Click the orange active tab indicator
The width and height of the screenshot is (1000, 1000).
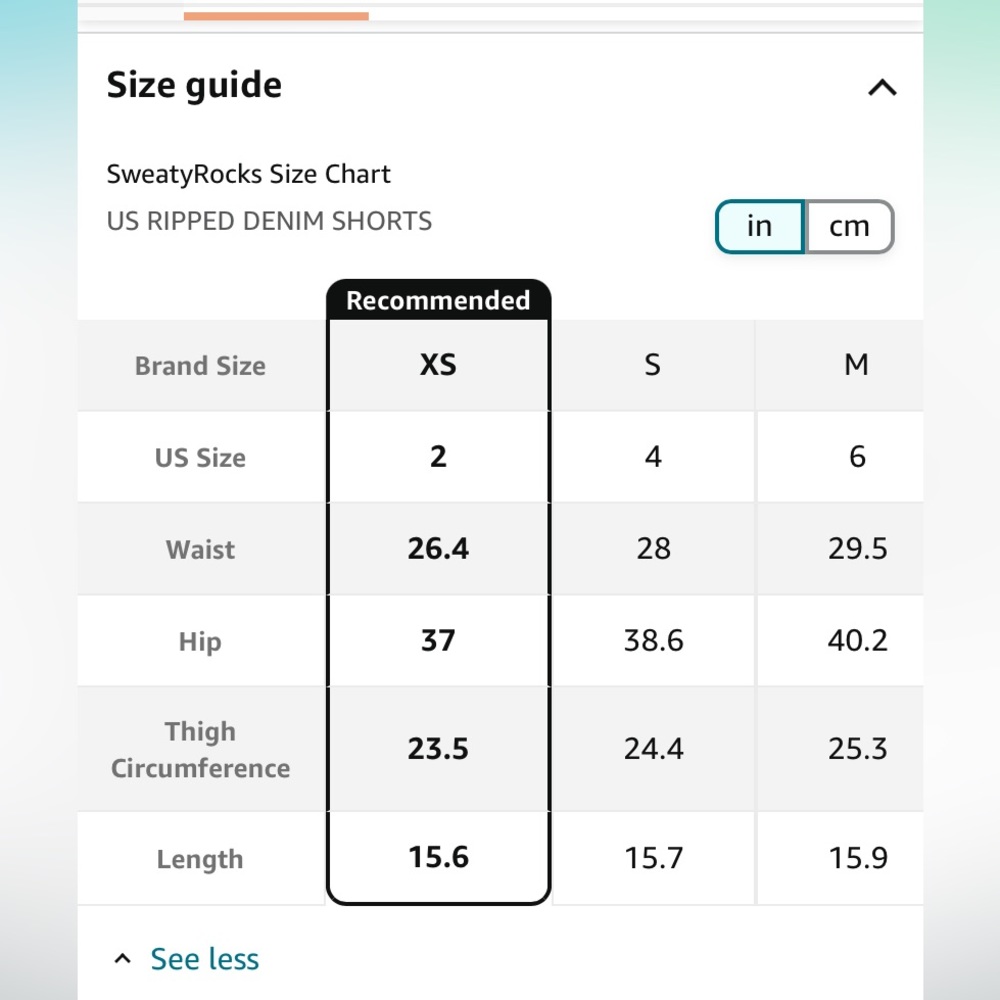pos(276,16)
